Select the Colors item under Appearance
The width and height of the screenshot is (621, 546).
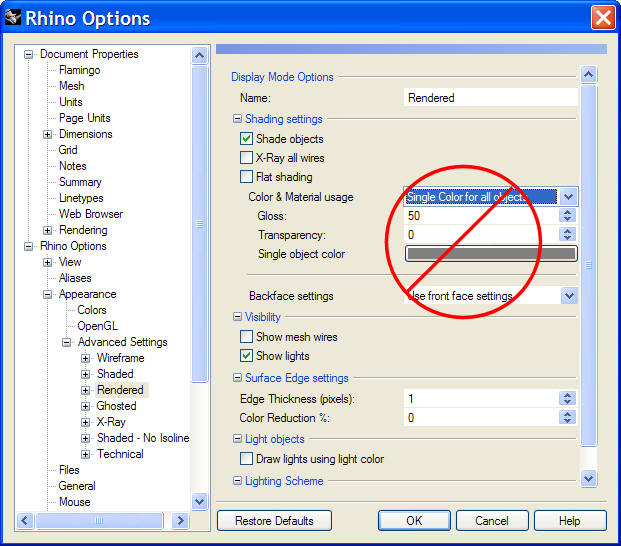(x=92, y=310)
